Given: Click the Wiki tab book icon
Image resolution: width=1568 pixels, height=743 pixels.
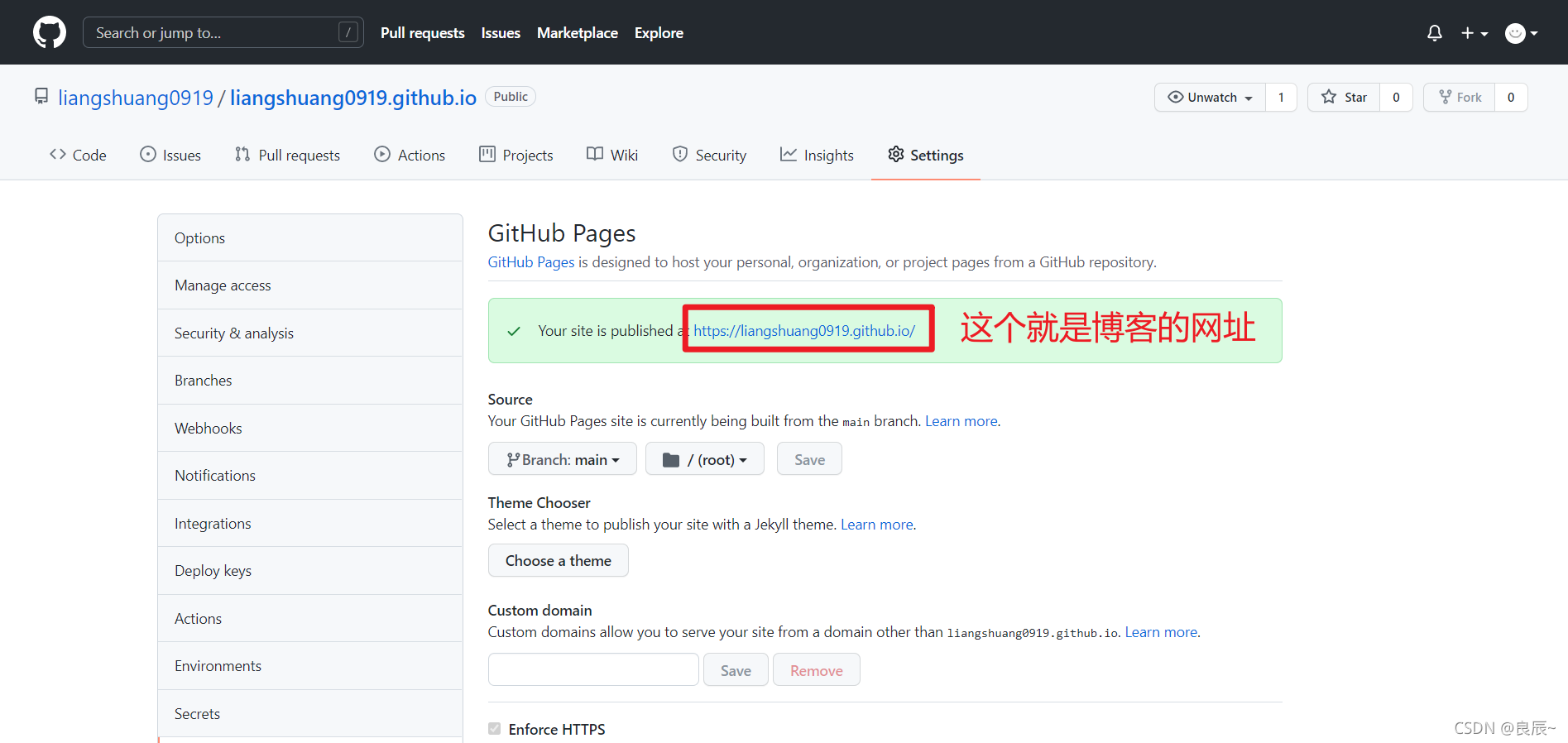Looking at the screenshot, I should pyautogui.click(x=595, y=155).
